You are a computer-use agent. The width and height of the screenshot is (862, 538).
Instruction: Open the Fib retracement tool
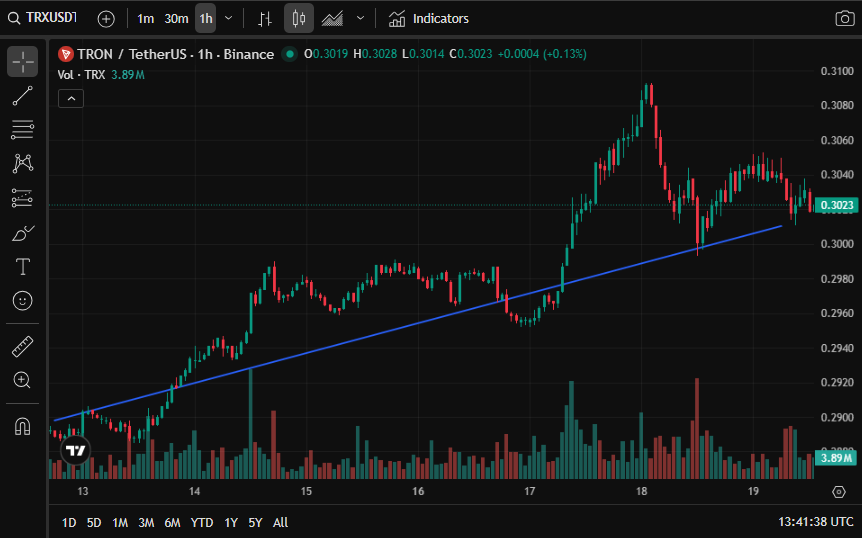(x=23, y=130)
